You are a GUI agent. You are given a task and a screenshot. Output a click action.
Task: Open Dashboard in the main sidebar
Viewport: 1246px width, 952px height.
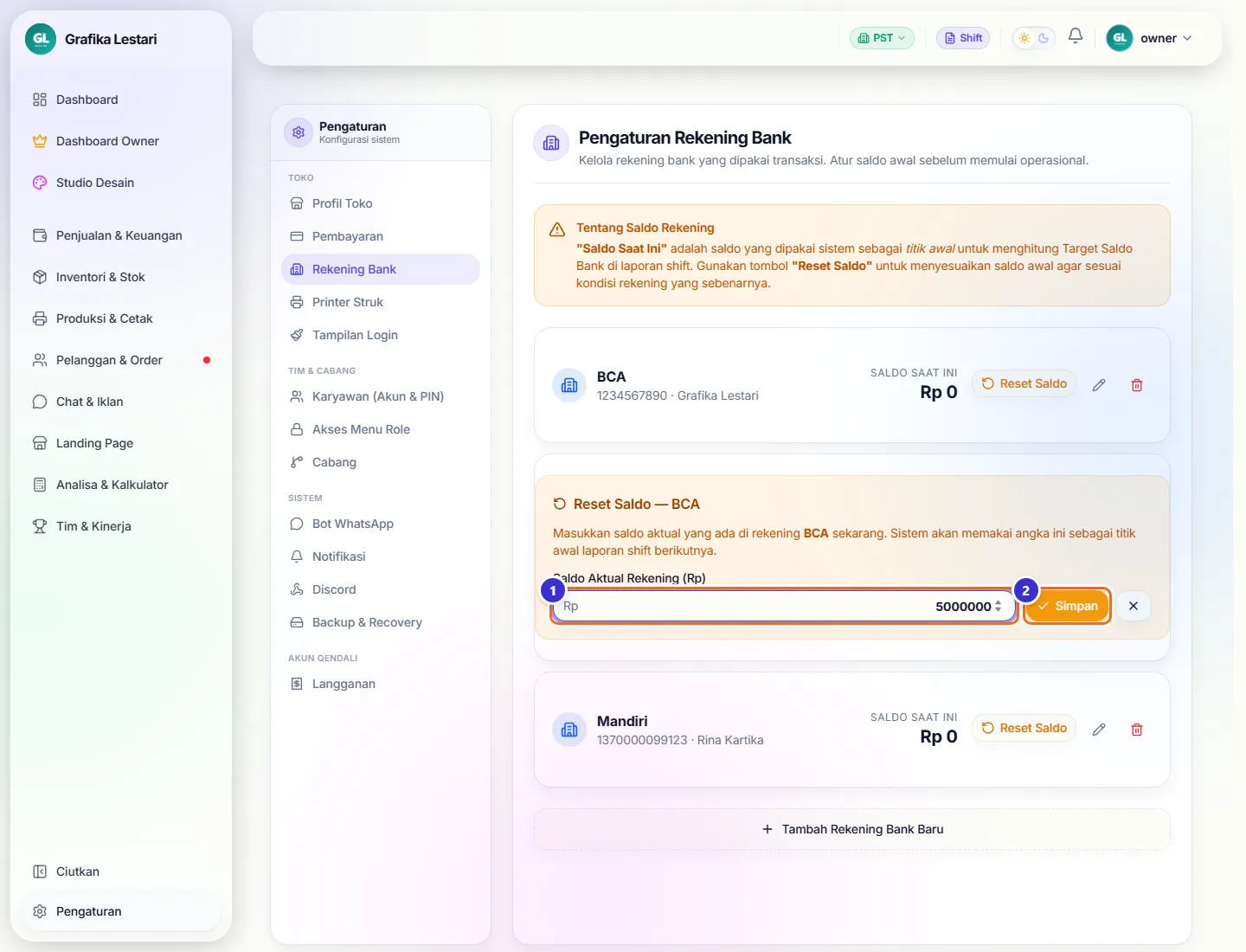click(x=121, y=100)
